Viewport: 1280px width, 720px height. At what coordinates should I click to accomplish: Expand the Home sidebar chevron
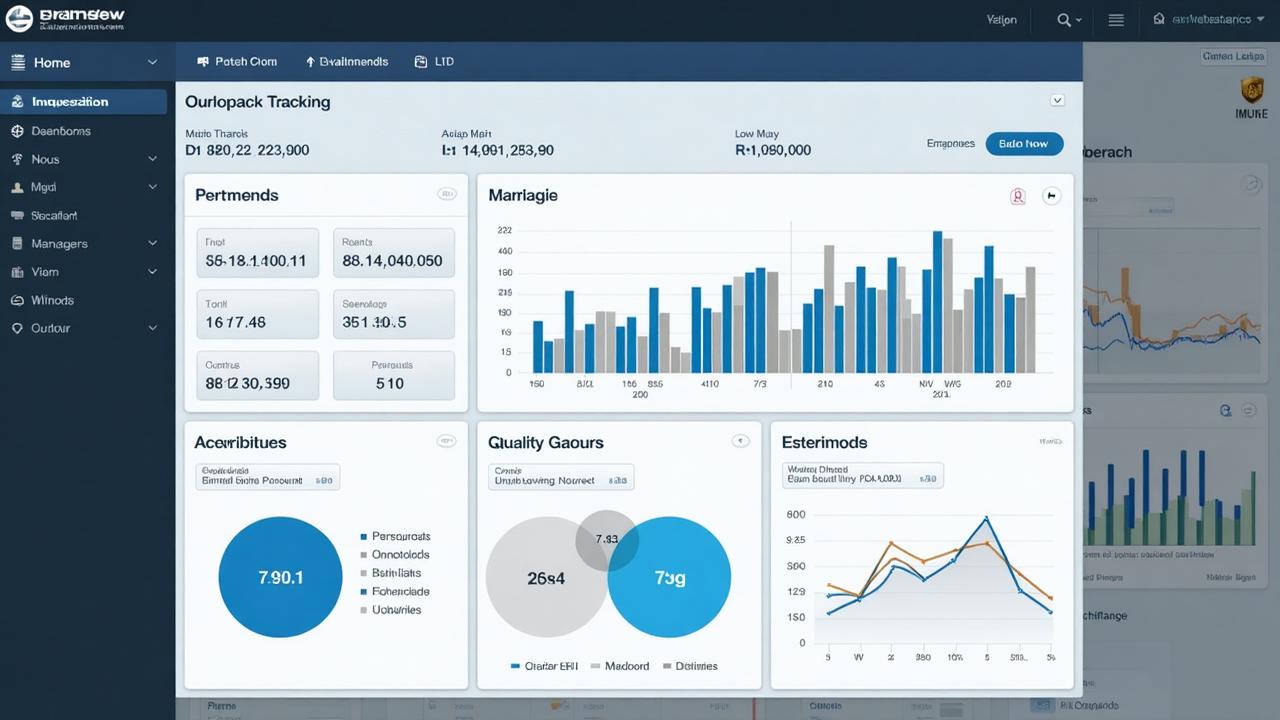tap(153, 61)
